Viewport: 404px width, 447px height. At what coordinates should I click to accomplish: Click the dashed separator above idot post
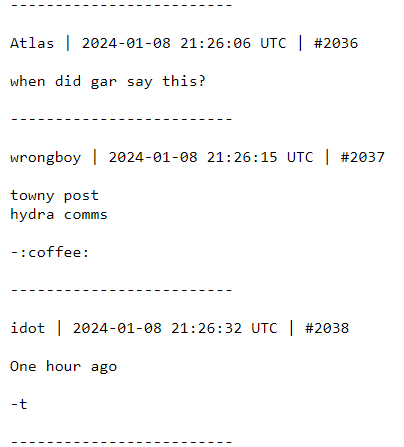click(121, 290)
